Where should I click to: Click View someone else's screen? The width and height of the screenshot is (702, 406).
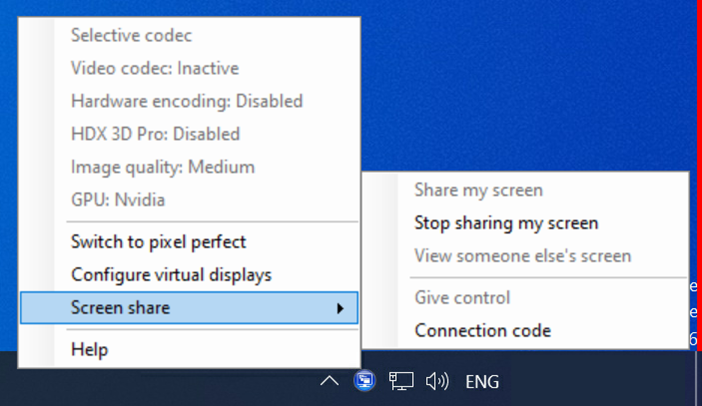coord(522,256)
